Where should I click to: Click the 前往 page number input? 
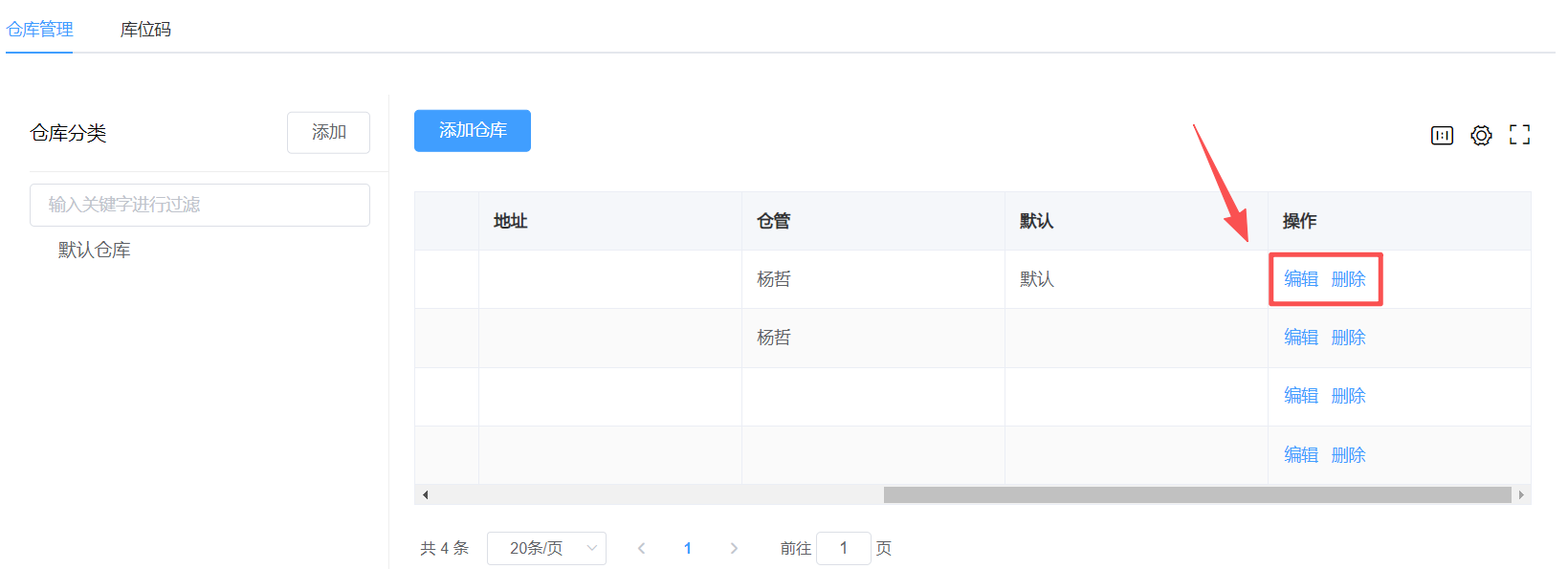843,548
